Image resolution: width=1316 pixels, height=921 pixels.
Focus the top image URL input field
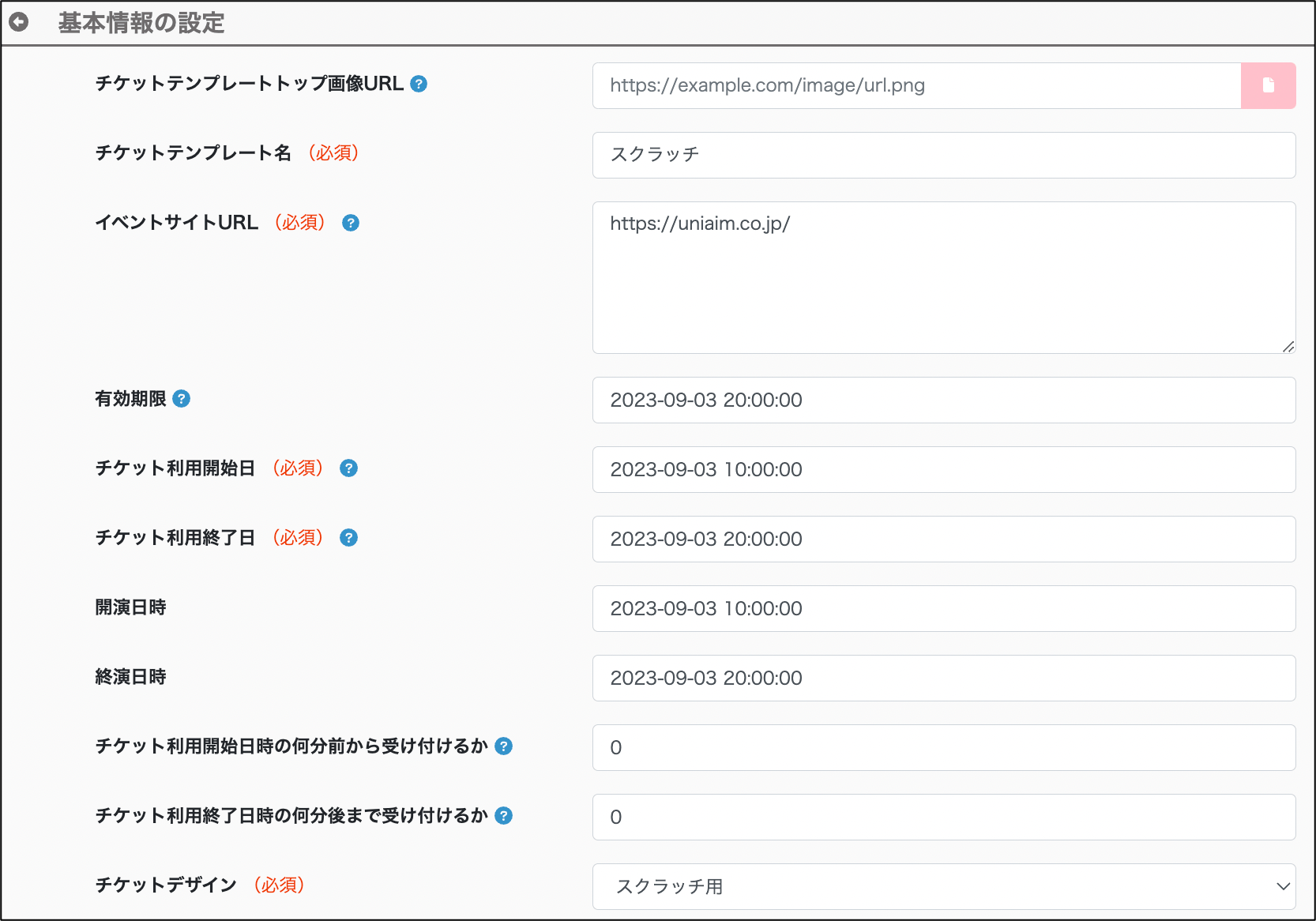click(916, 85)
